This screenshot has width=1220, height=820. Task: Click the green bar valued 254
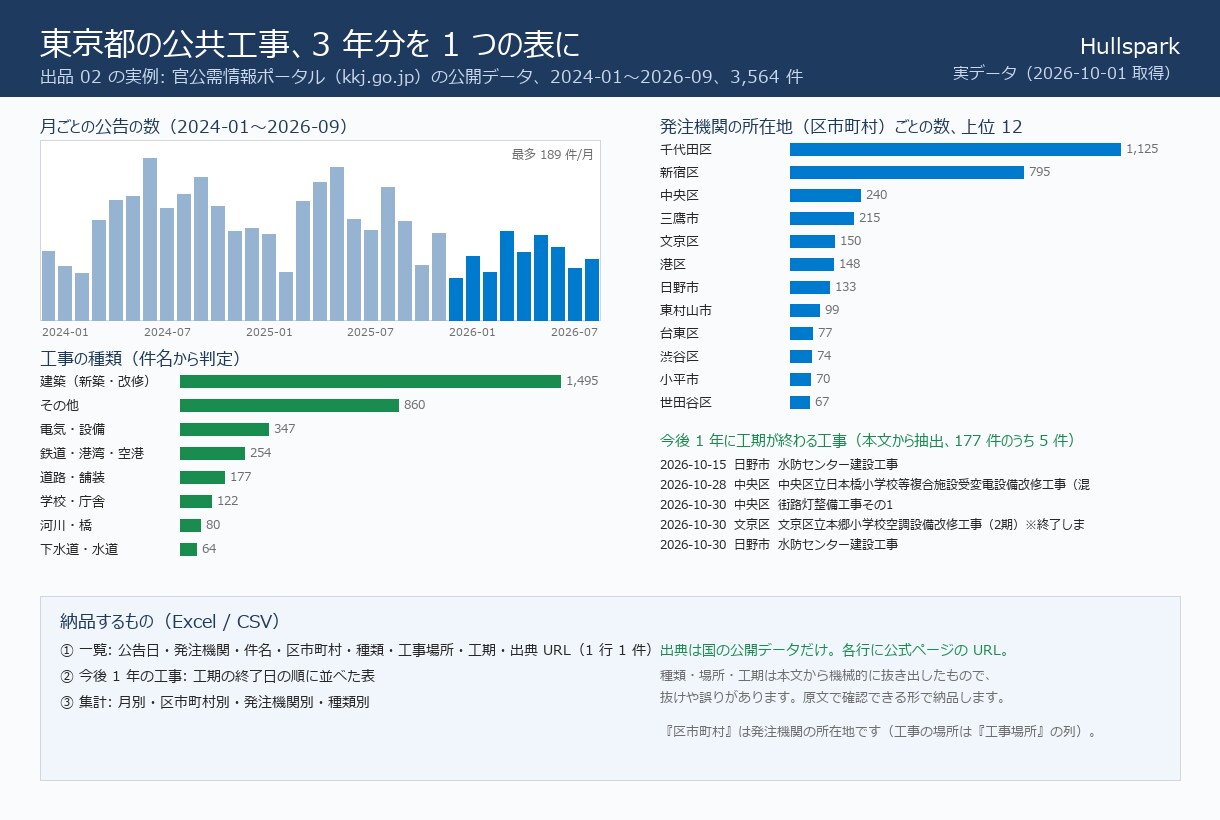coord(212,453)
